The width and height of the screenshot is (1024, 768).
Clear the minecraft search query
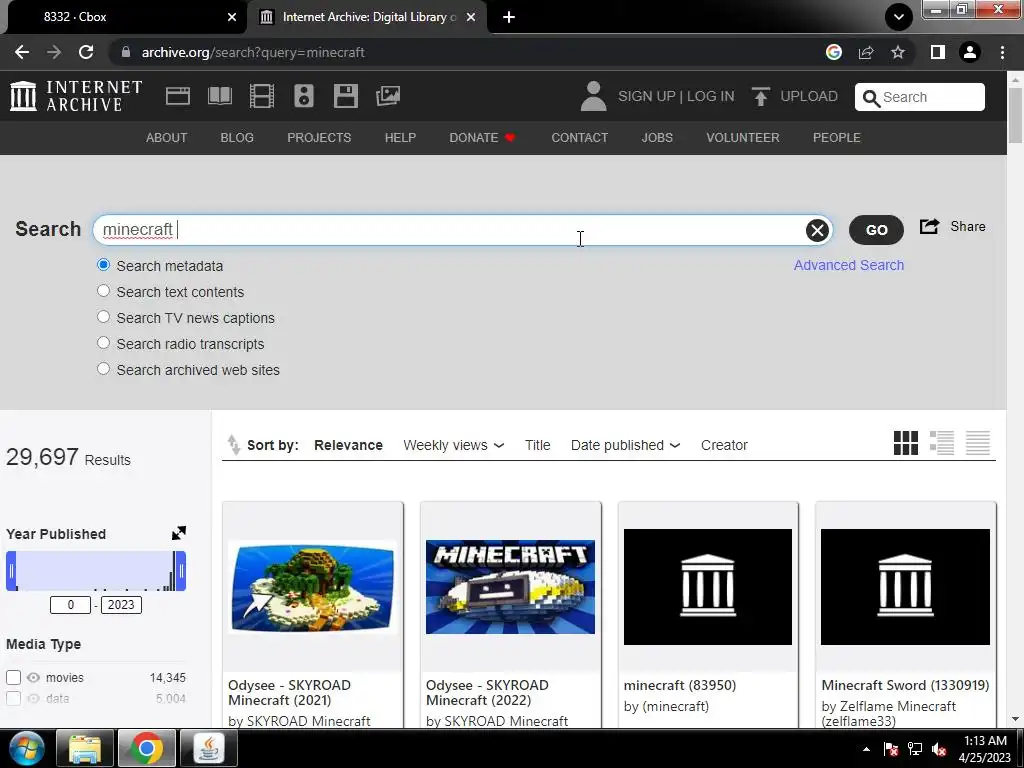point(817,230)
